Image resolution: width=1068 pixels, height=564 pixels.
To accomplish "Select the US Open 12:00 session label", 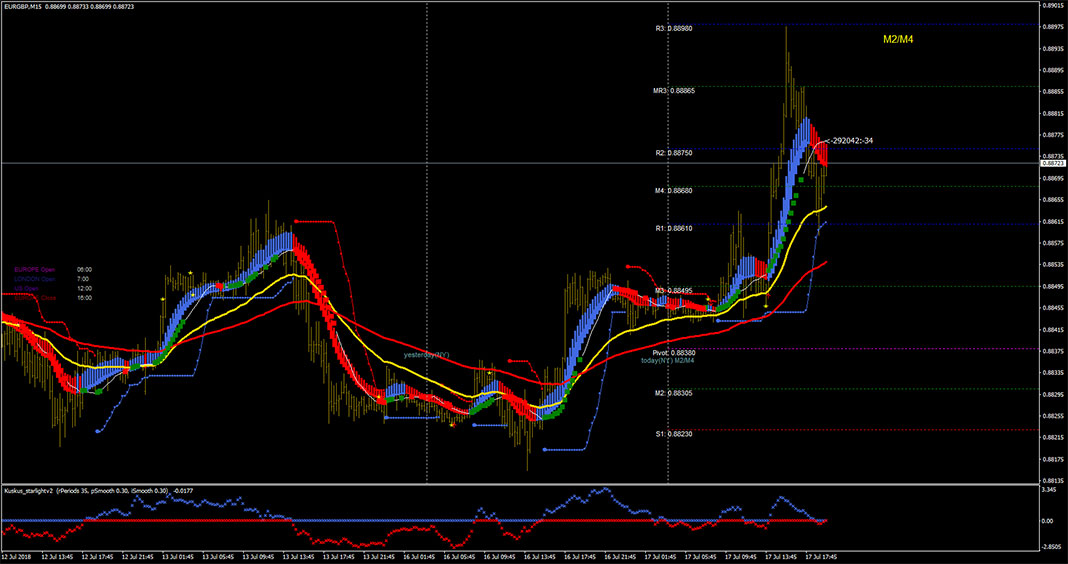I will coord(52,288).
